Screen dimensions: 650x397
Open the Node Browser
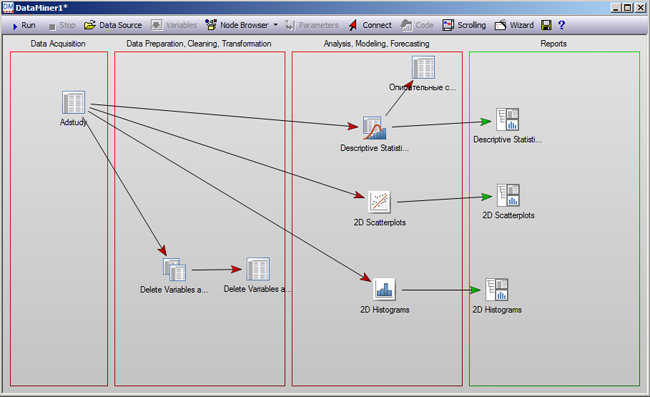pos(237,25)
